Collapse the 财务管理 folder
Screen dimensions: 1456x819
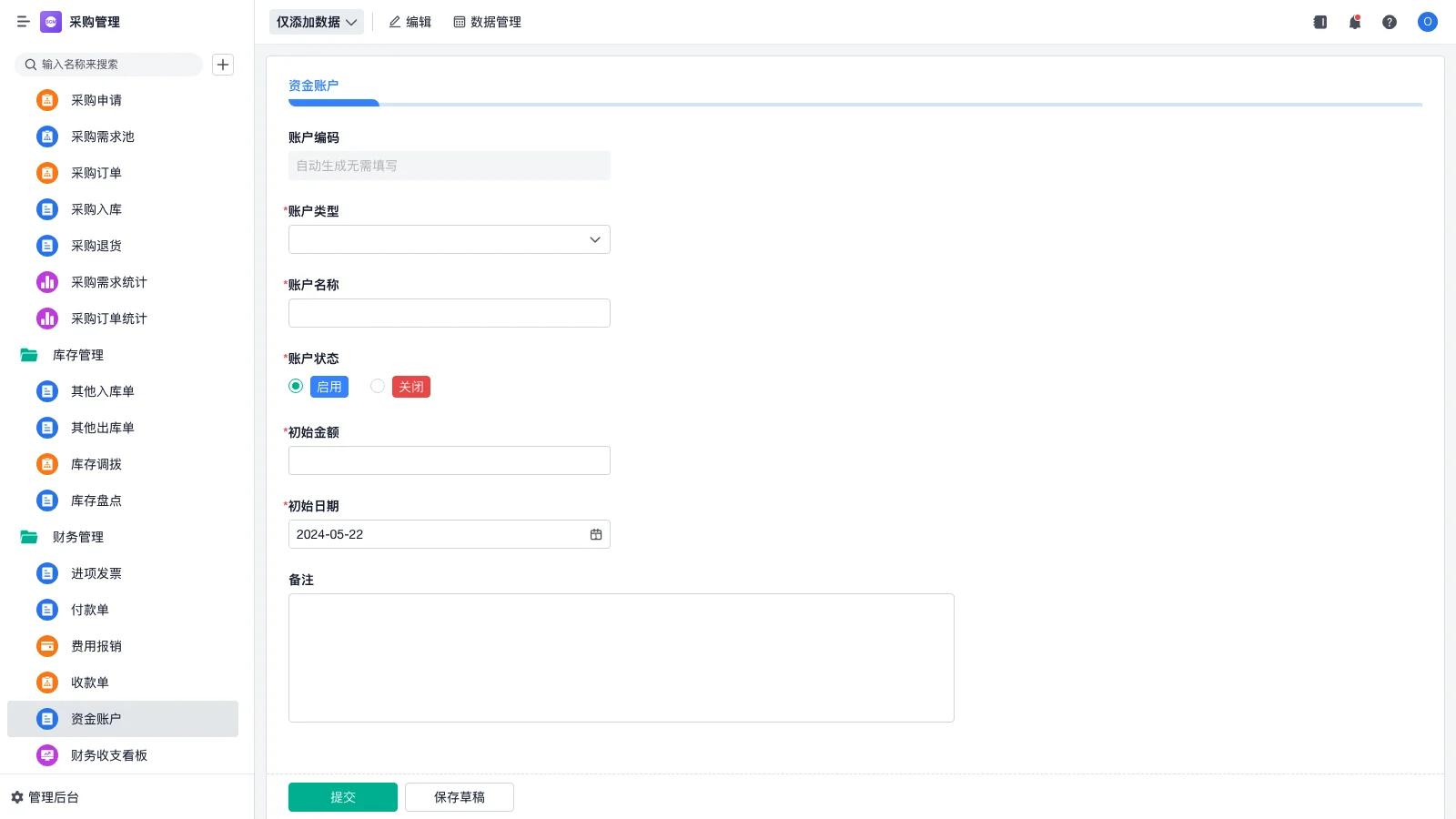tap(29, 537)
